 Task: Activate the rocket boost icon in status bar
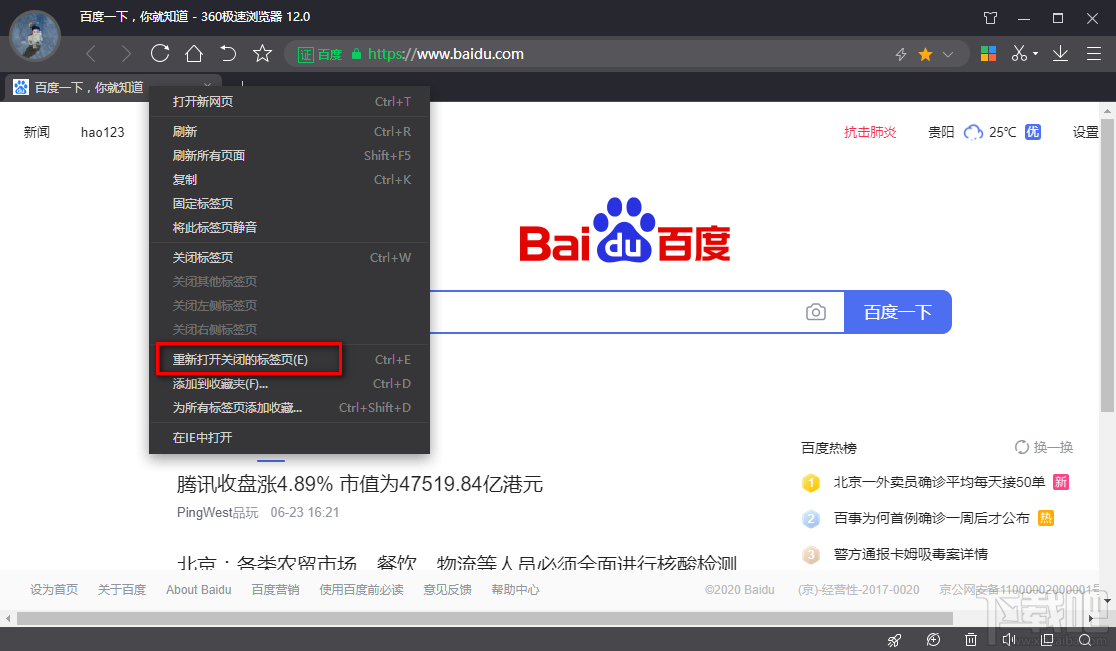(895, 640)
